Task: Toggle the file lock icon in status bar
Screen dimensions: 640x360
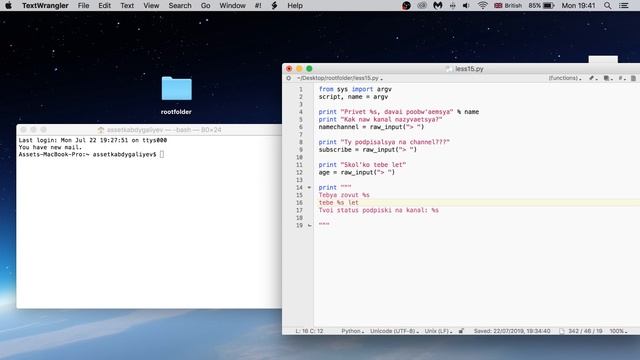Action: (x=461, y=331)
